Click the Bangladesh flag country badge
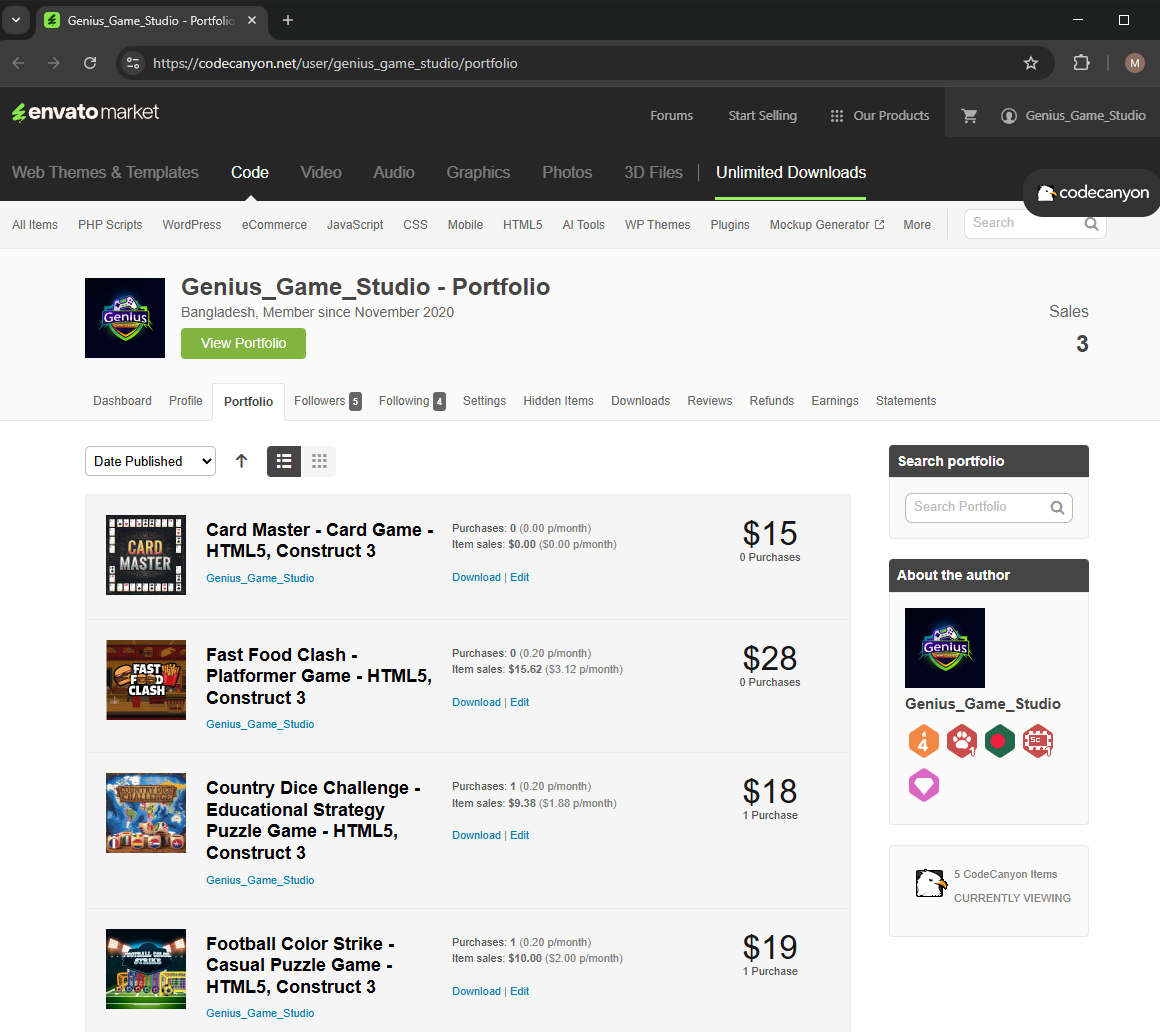This screenshot has height=1032, width=1160. pos(1000,741)
